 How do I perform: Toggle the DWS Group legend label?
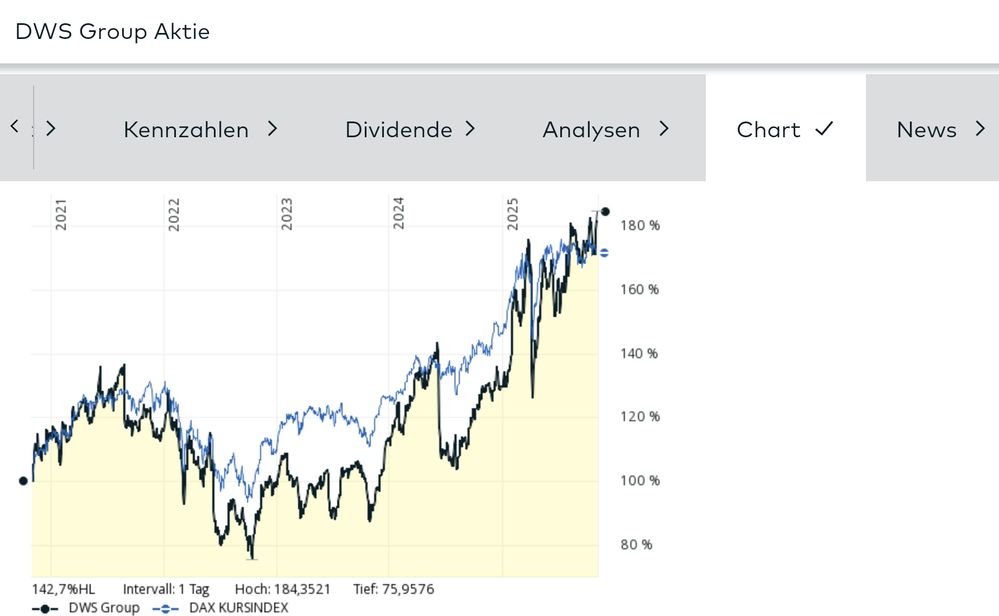(x=104, y=608)
